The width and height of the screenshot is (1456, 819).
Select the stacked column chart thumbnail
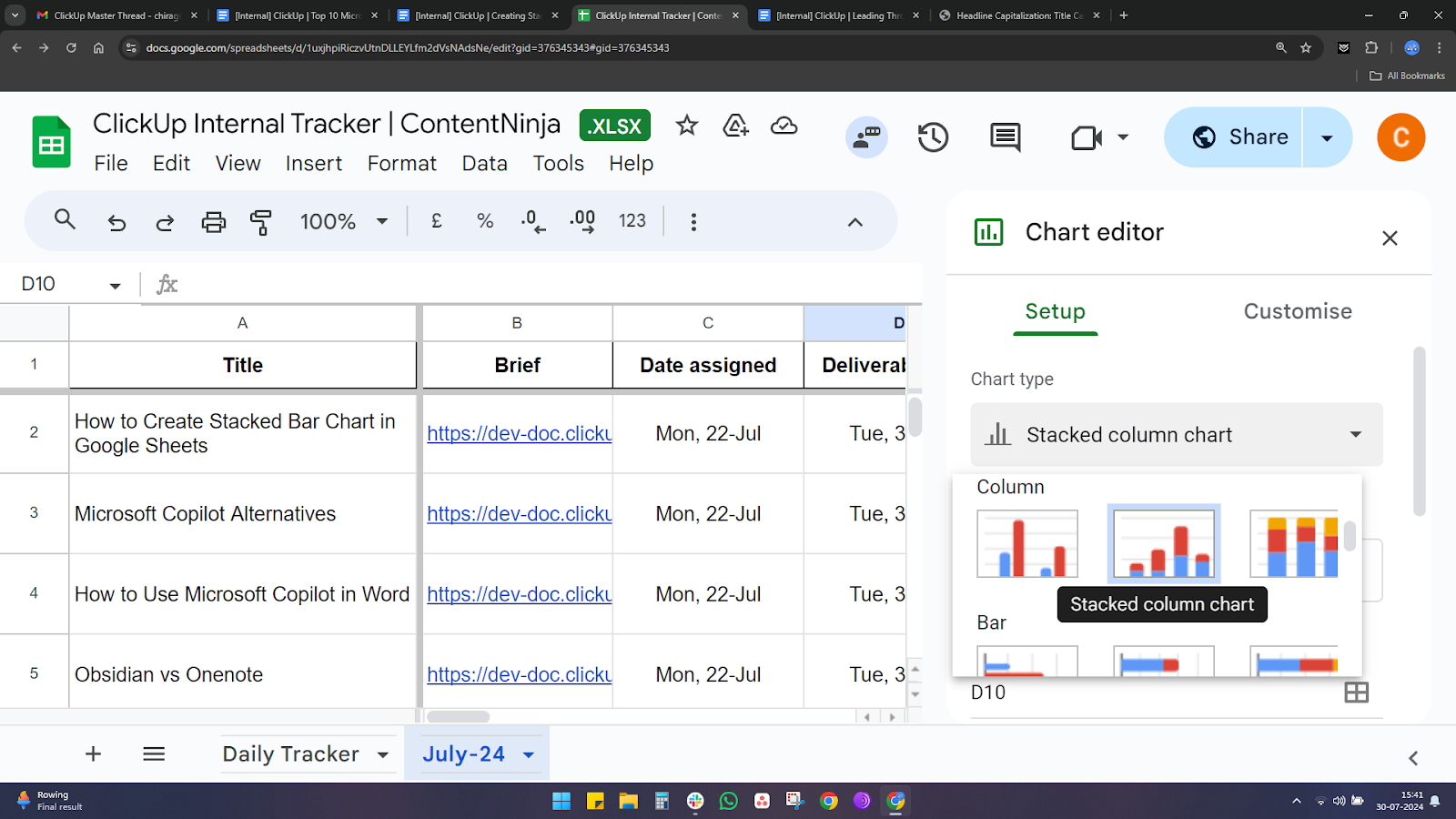click(x=1164, y=544)
